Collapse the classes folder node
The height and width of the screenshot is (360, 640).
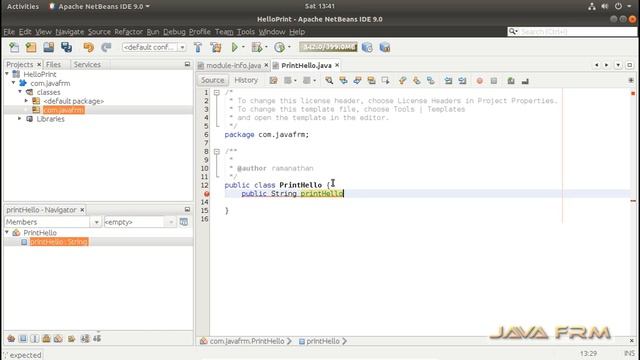click(20, 92)
